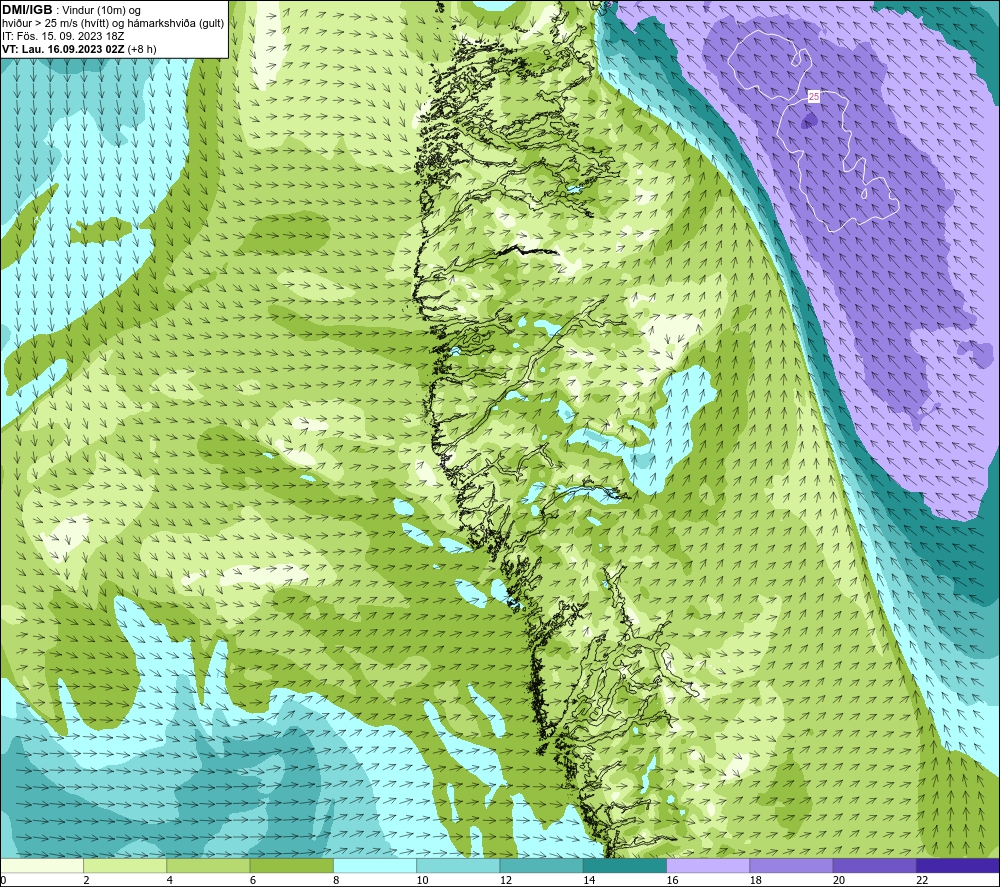Click the 8–10 m/s light cyan swatch
The height and width of the screenshot is (887, 1000).
[x=375, y=865]
